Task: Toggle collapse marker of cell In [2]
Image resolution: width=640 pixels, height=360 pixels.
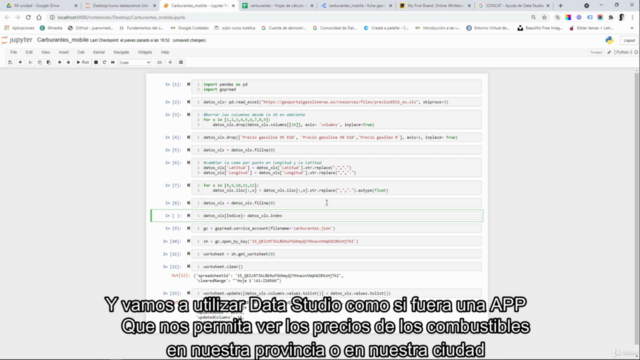Action: coord(189,102)
